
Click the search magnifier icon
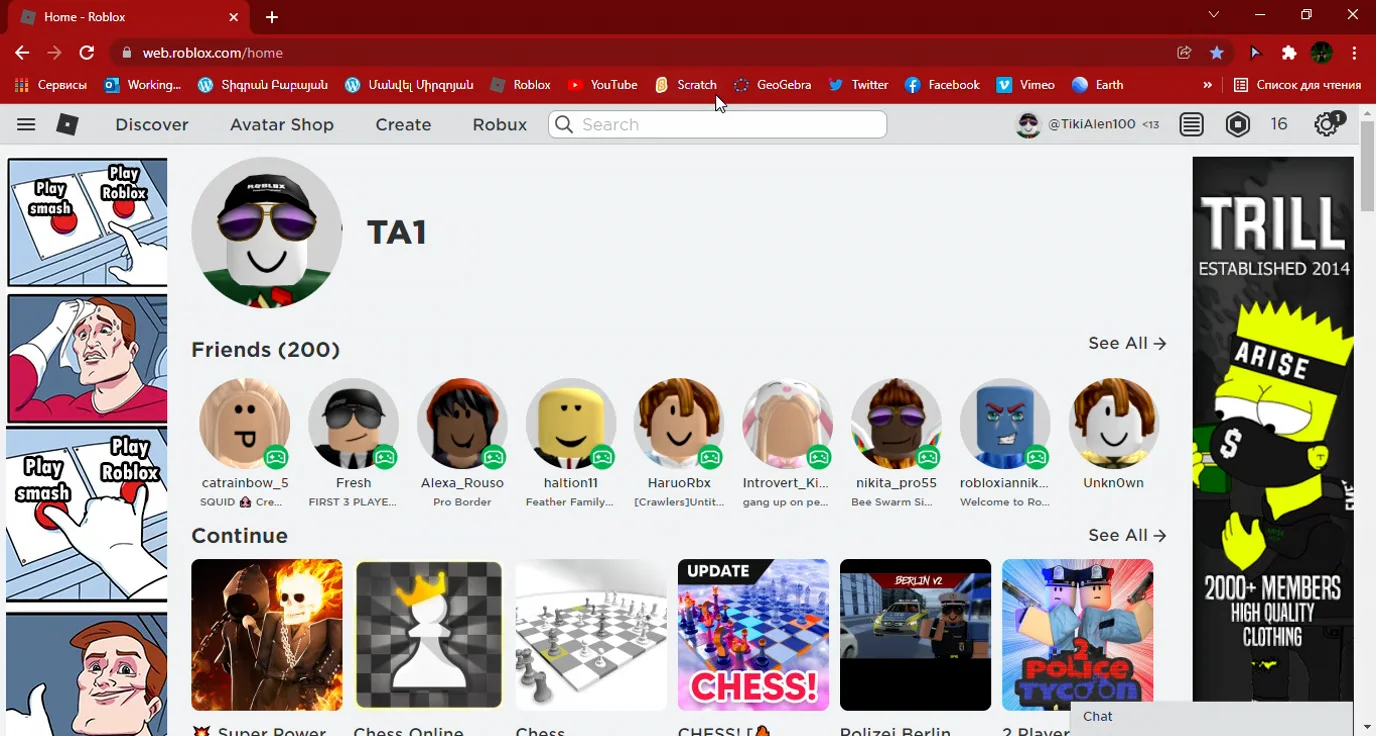(564, 124)
